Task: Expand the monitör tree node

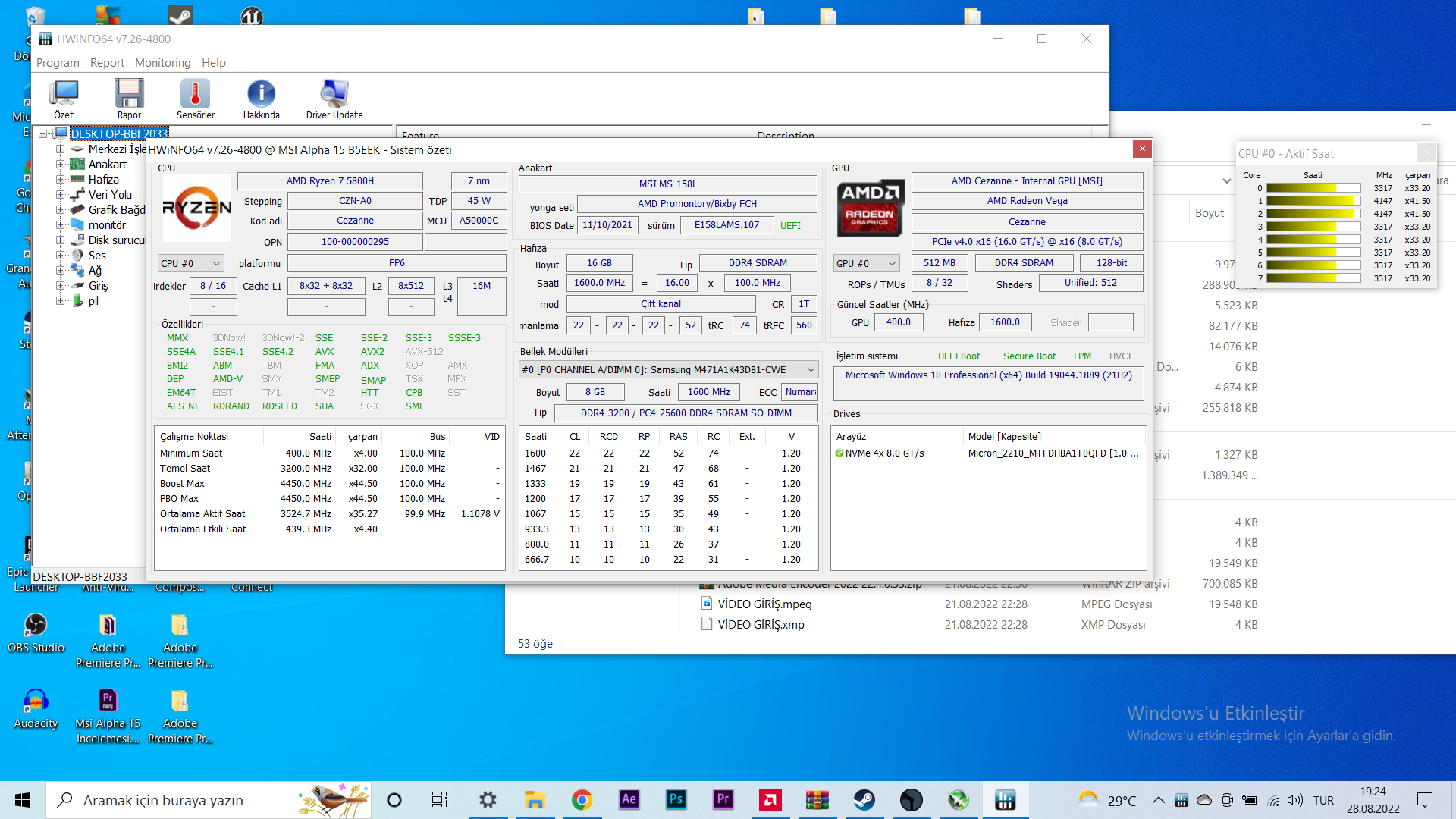Action: click(60, 224)
